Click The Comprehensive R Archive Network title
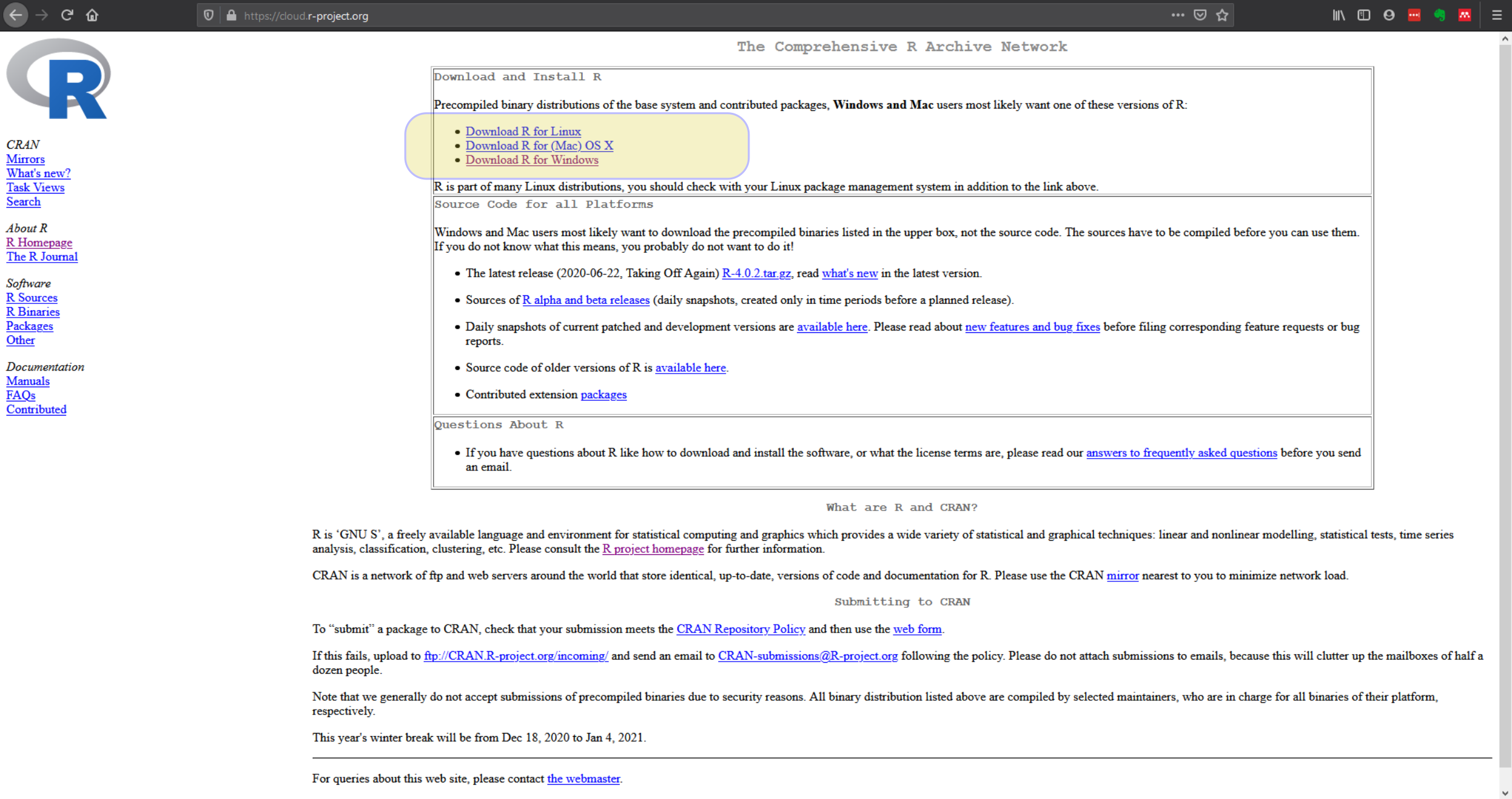Viewport: 1512px width, 799px height. (901, 46)
